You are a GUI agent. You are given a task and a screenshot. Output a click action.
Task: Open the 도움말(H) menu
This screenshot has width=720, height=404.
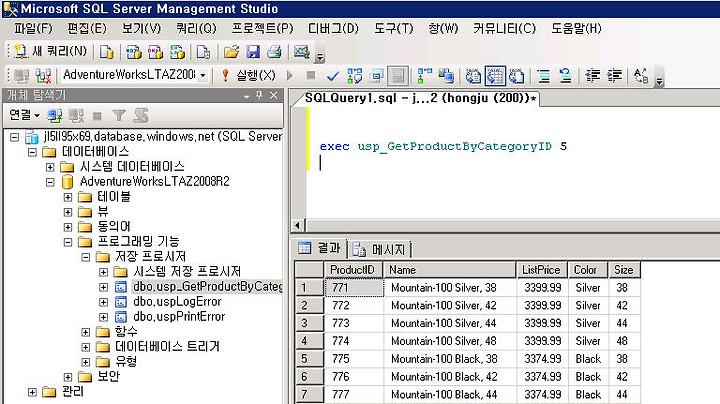coord(576,28)
